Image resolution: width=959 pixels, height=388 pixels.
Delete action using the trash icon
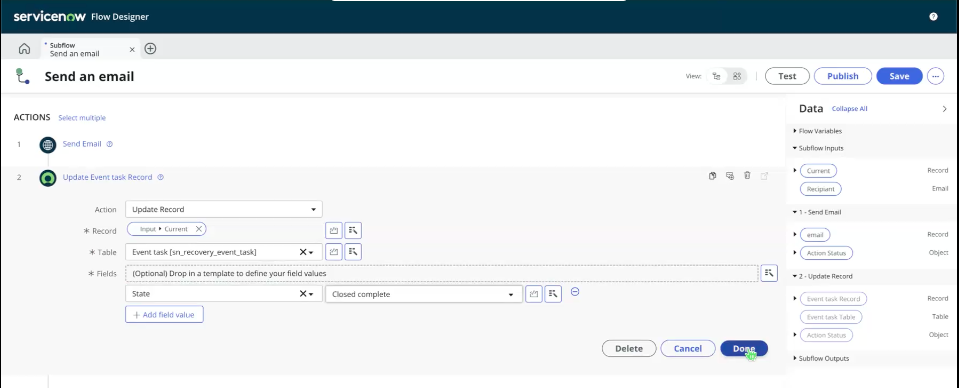click(x=747, y=176)
